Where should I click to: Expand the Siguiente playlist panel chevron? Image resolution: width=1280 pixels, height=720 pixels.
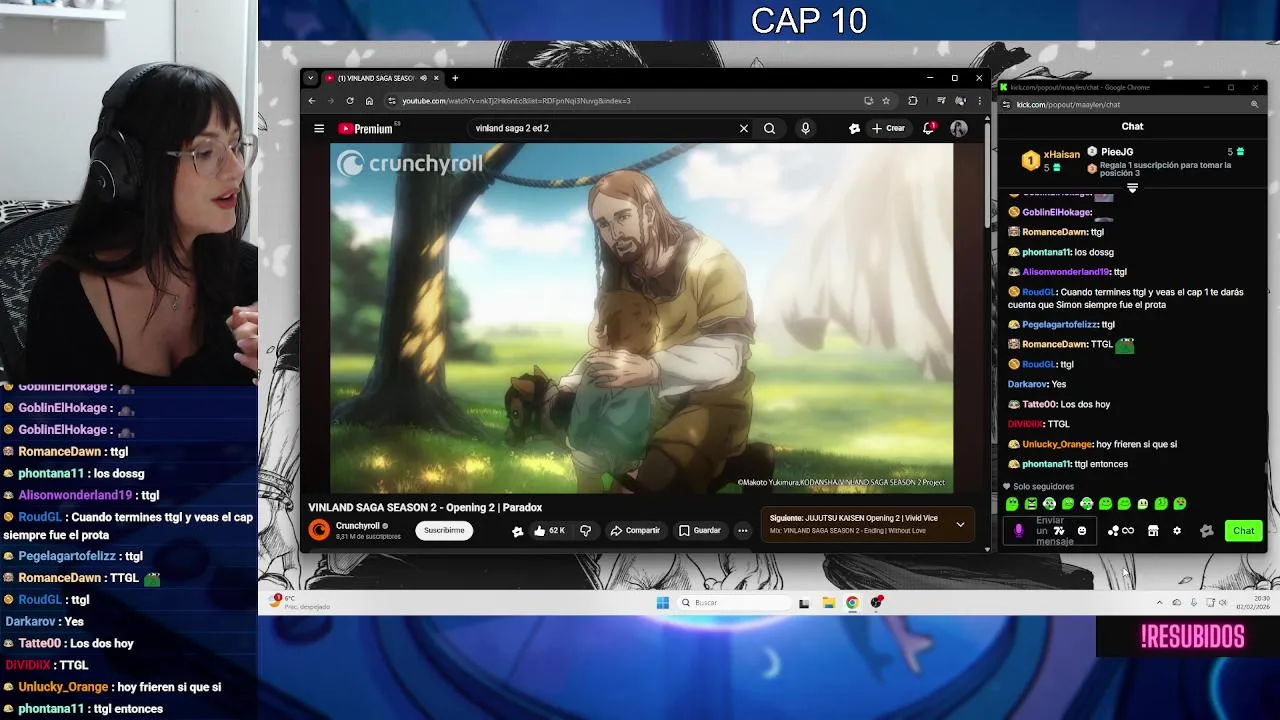point(960,524)
